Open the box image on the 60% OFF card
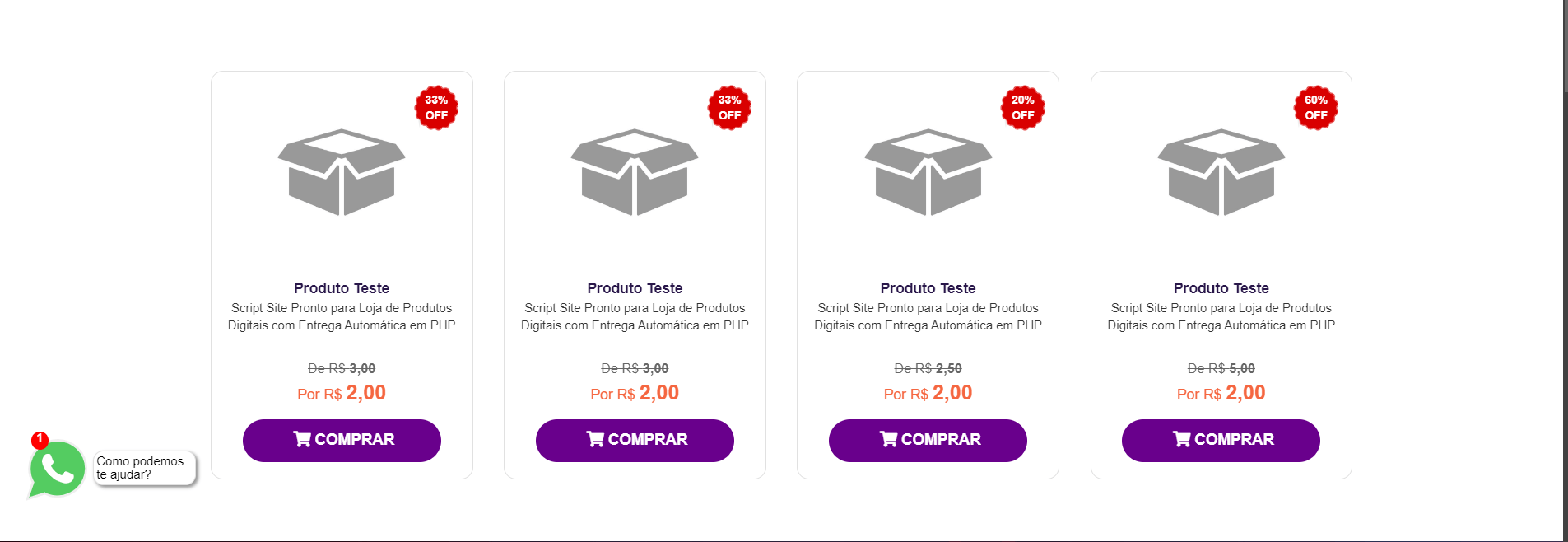The width and height of the screenshot is (1568, 542). [x=1221, y=172]
